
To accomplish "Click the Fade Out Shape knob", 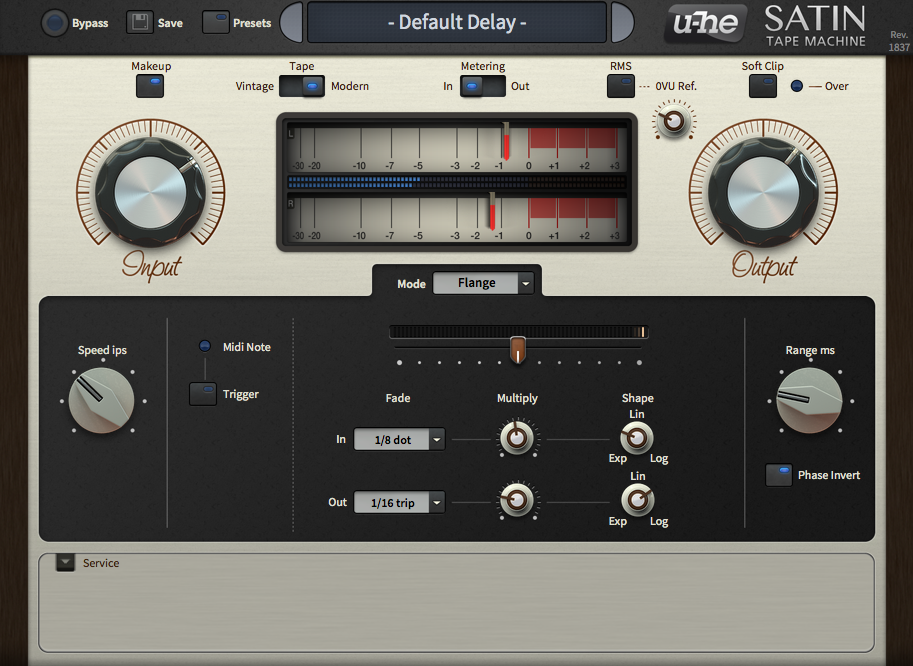I will 638,500.
